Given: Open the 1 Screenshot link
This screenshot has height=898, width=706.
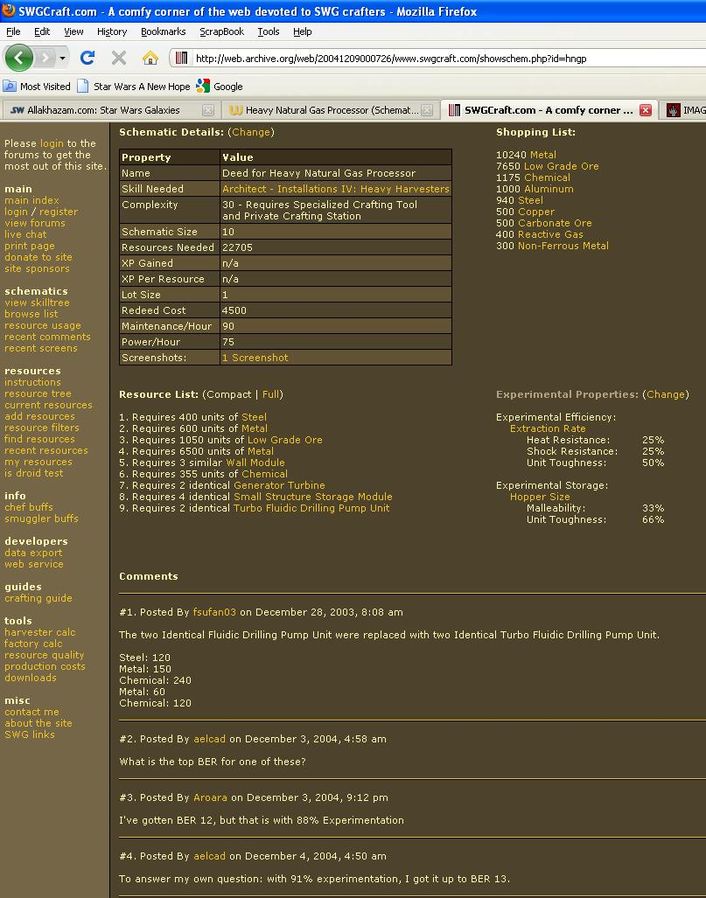Looking at the screenshot, I should click(x=254, y=357).
